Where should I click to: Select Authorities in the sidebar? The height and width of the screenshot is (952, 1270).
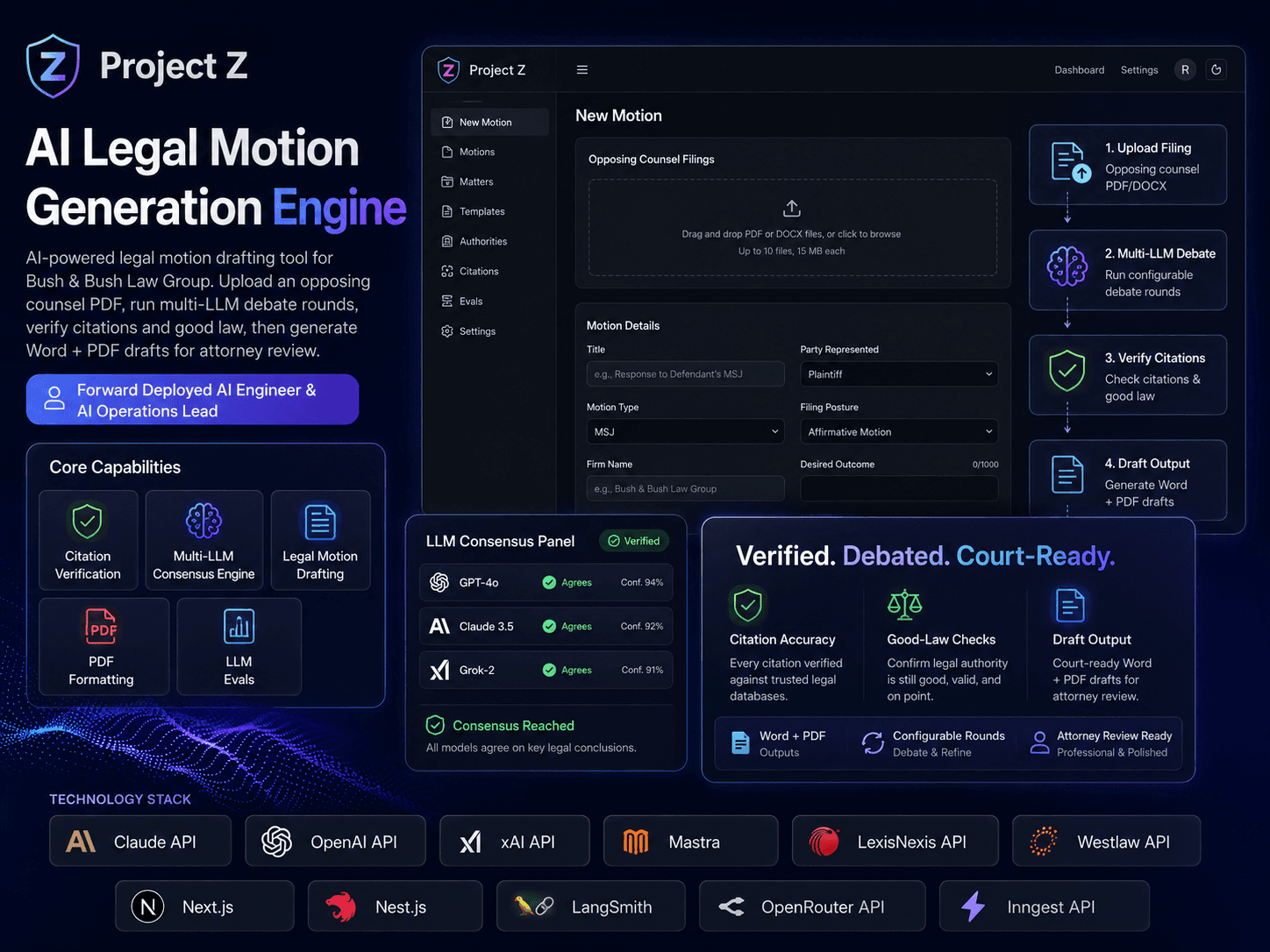pos(482,241)
